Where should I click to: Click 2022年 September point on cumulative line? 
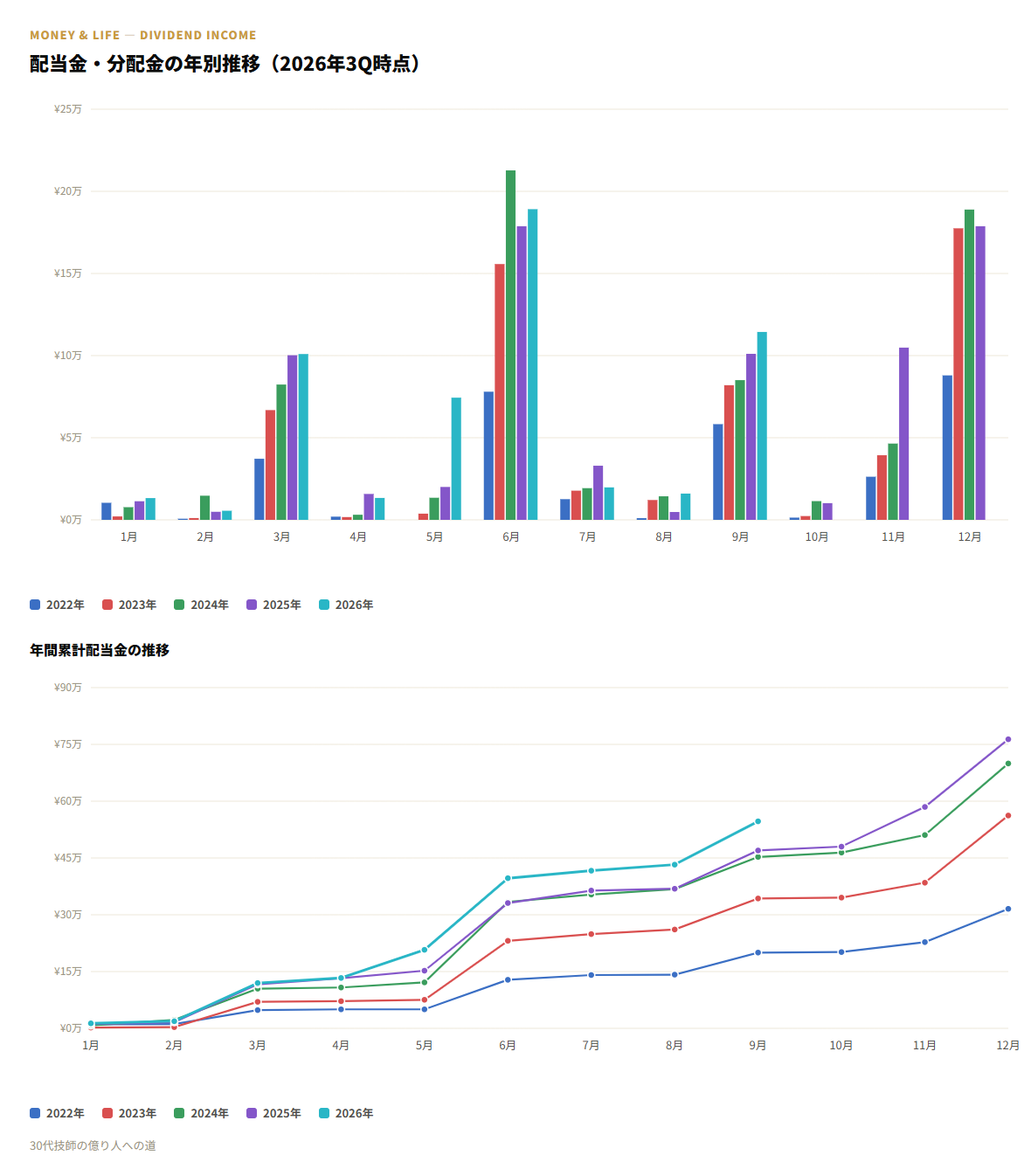point(758,952)
